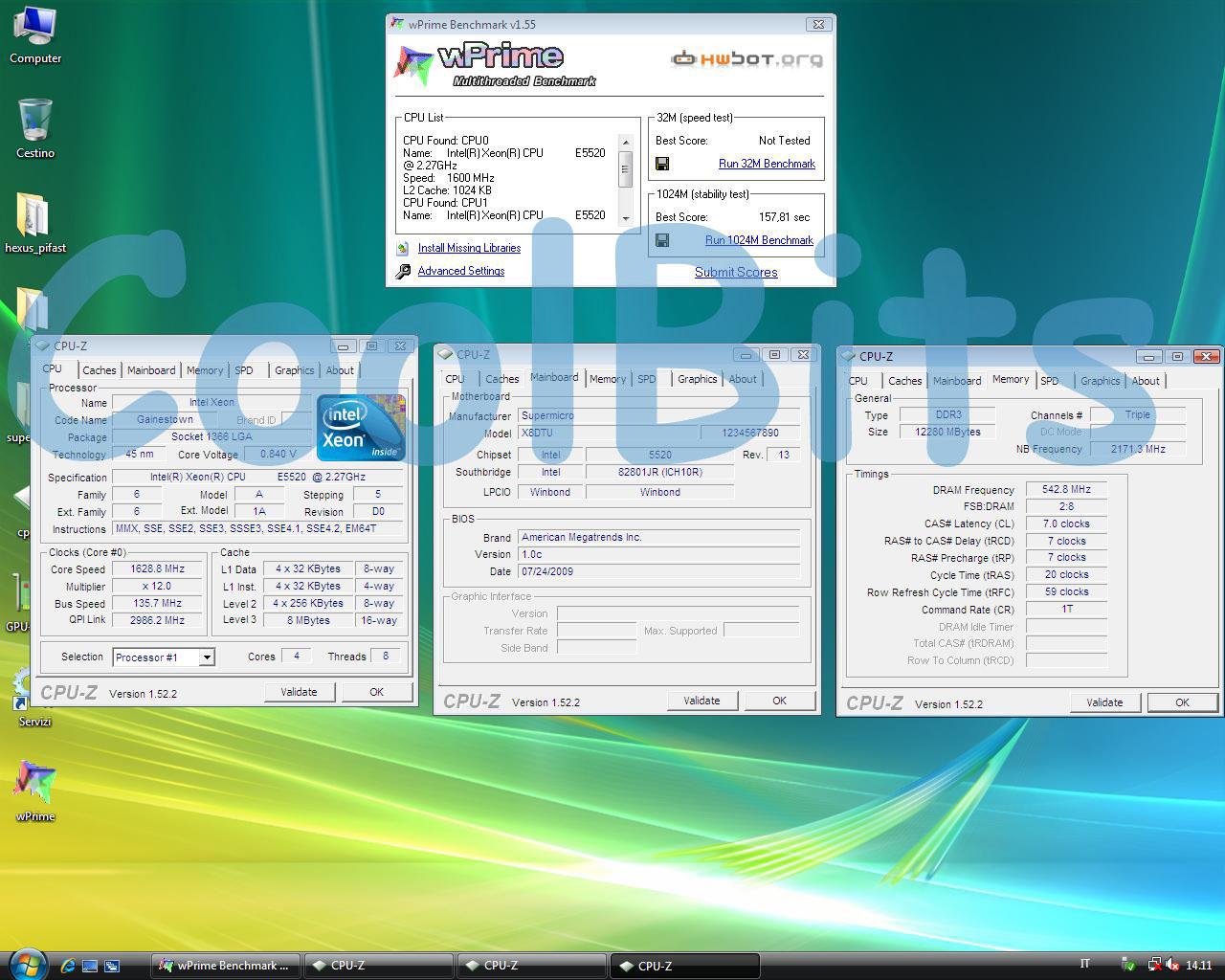Click the Install Missing Libraries icon
The image size is (1225, 980).
(x=403, y=248)
